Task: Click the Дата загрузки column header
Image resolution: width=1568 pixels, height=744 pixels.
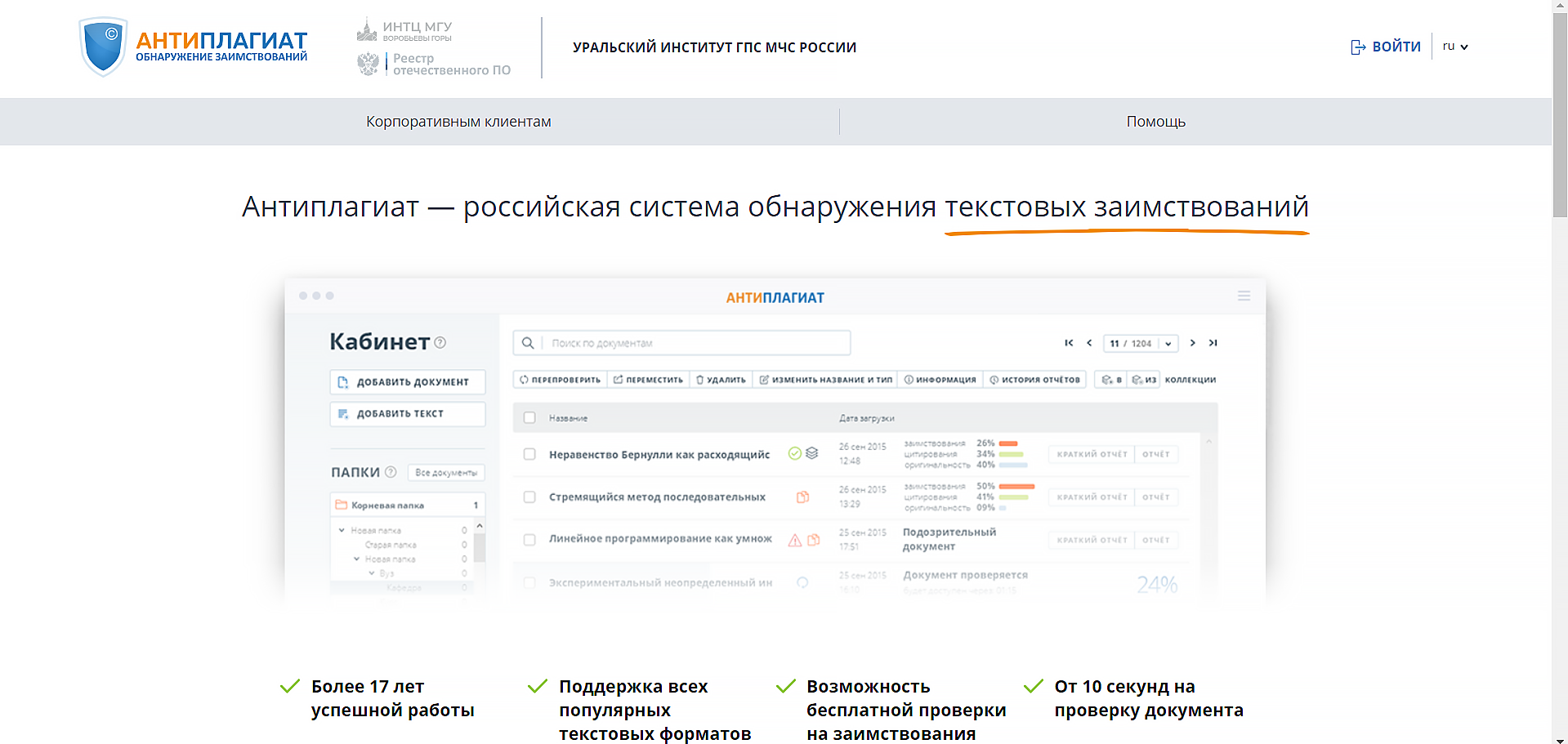Action: 866,418
